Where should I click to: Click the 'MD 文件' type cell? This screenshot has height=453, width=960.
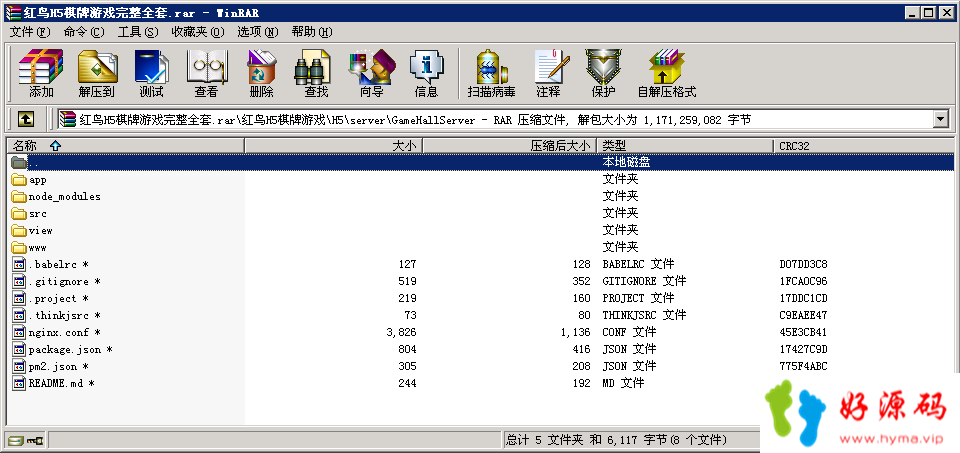pyautogui.click(x=623, y=383)
